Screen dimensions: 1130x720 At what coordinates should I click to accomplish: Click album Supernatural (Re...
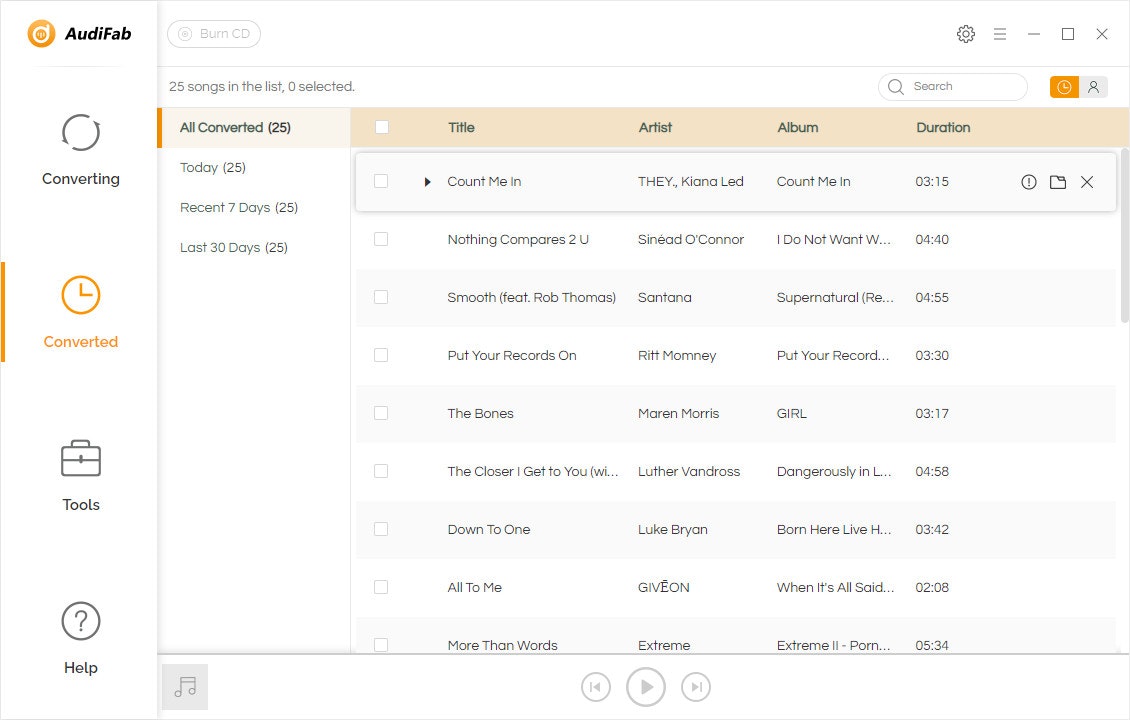[835, 298]
